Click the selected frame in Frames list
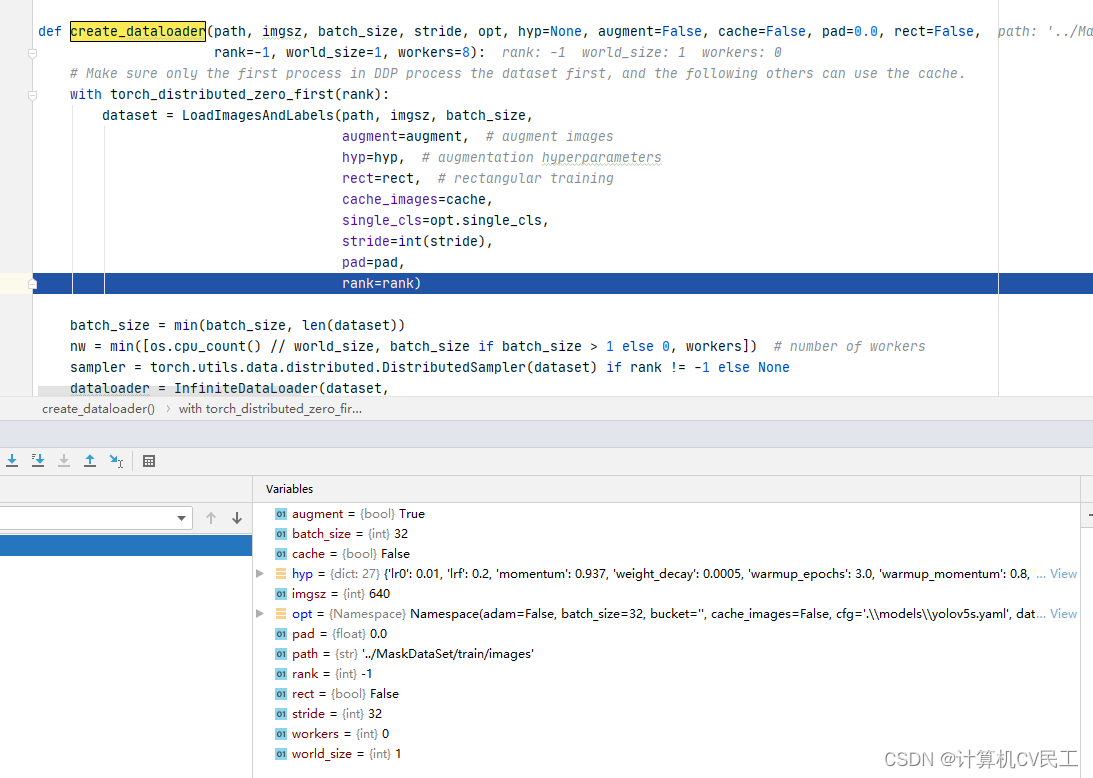 [x=125, y=545]
